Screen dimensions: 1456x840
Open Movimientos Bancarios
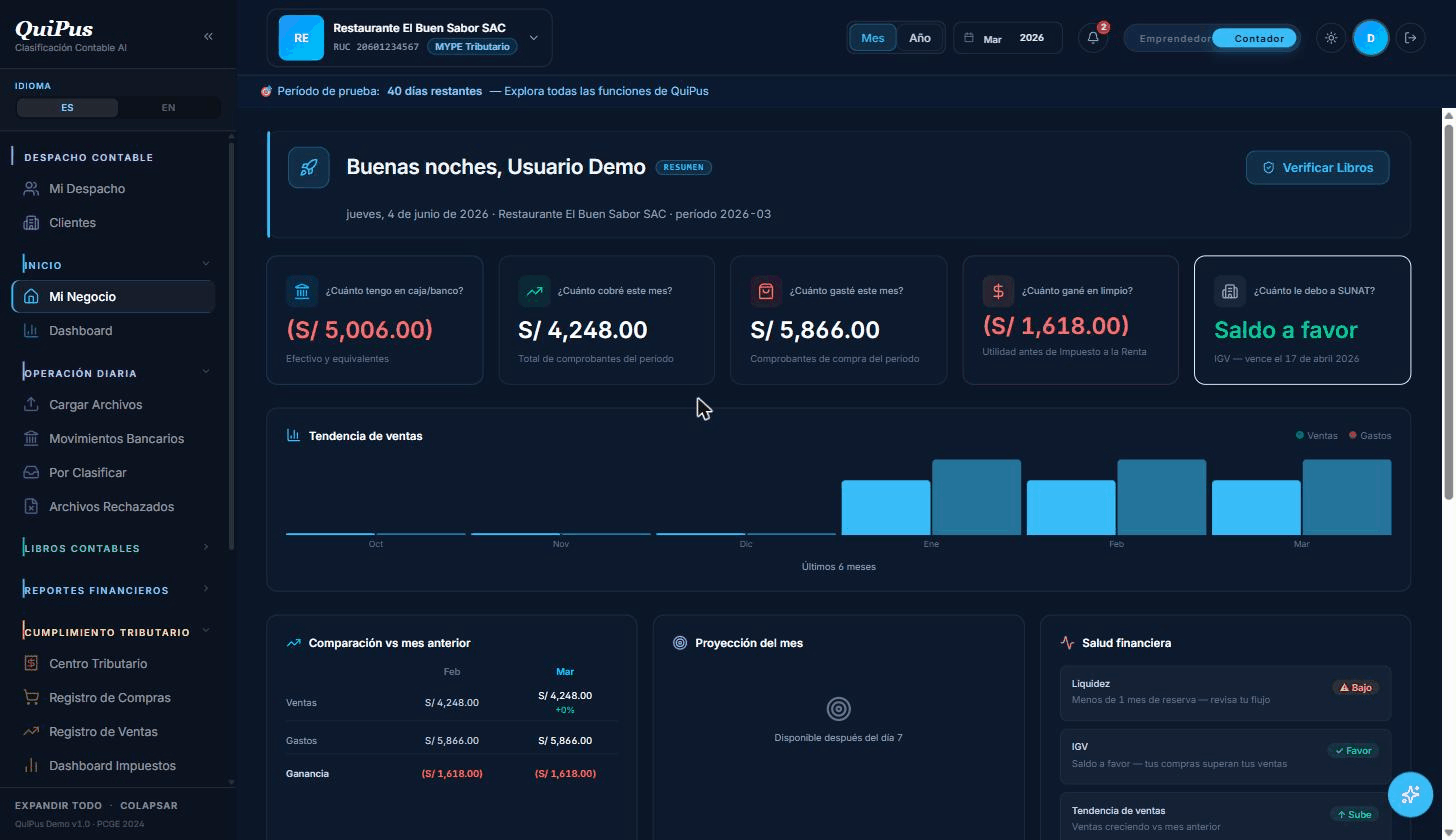[113, 439]
